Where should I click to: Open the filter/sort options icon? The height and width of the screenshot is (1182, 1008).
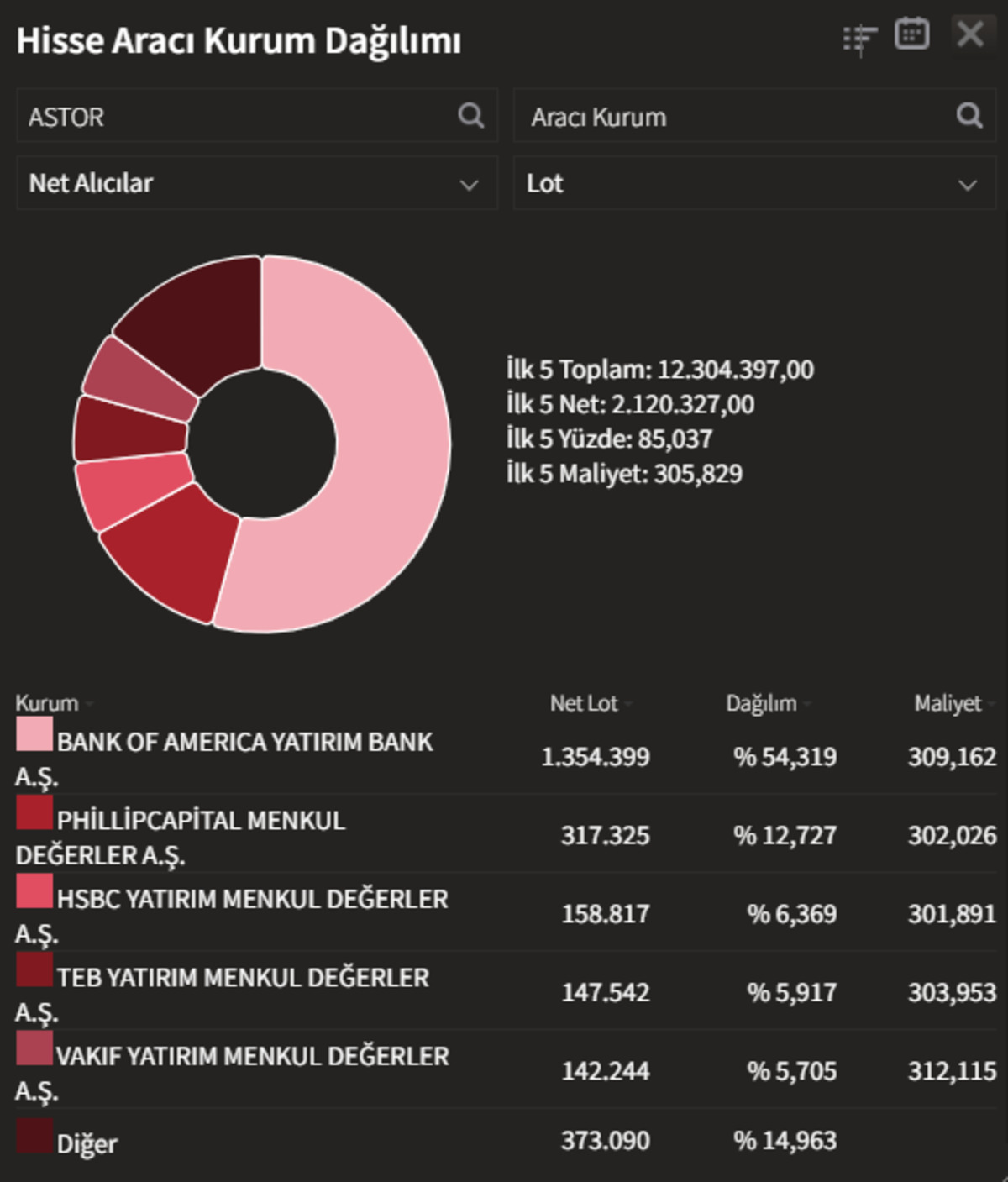pyautogui.click(x=860, y=39)
